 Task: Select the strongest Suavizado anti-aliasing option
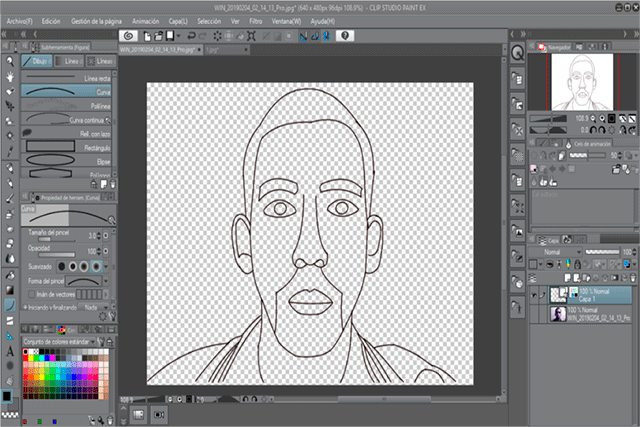pyautogui.click(x=96, y=267)
